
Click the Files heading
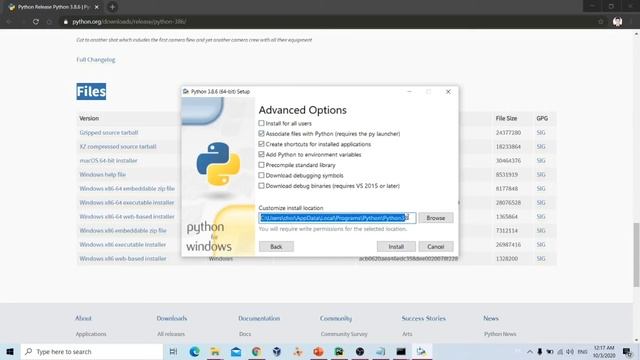91,91
